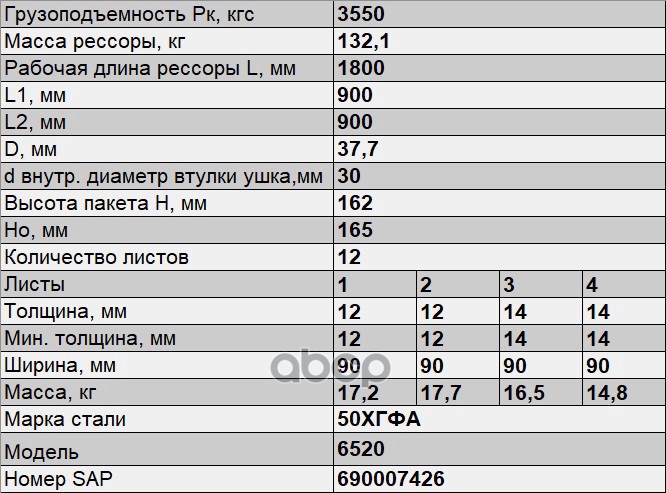Select the 'D, мм' label

[x=30, y=149]
